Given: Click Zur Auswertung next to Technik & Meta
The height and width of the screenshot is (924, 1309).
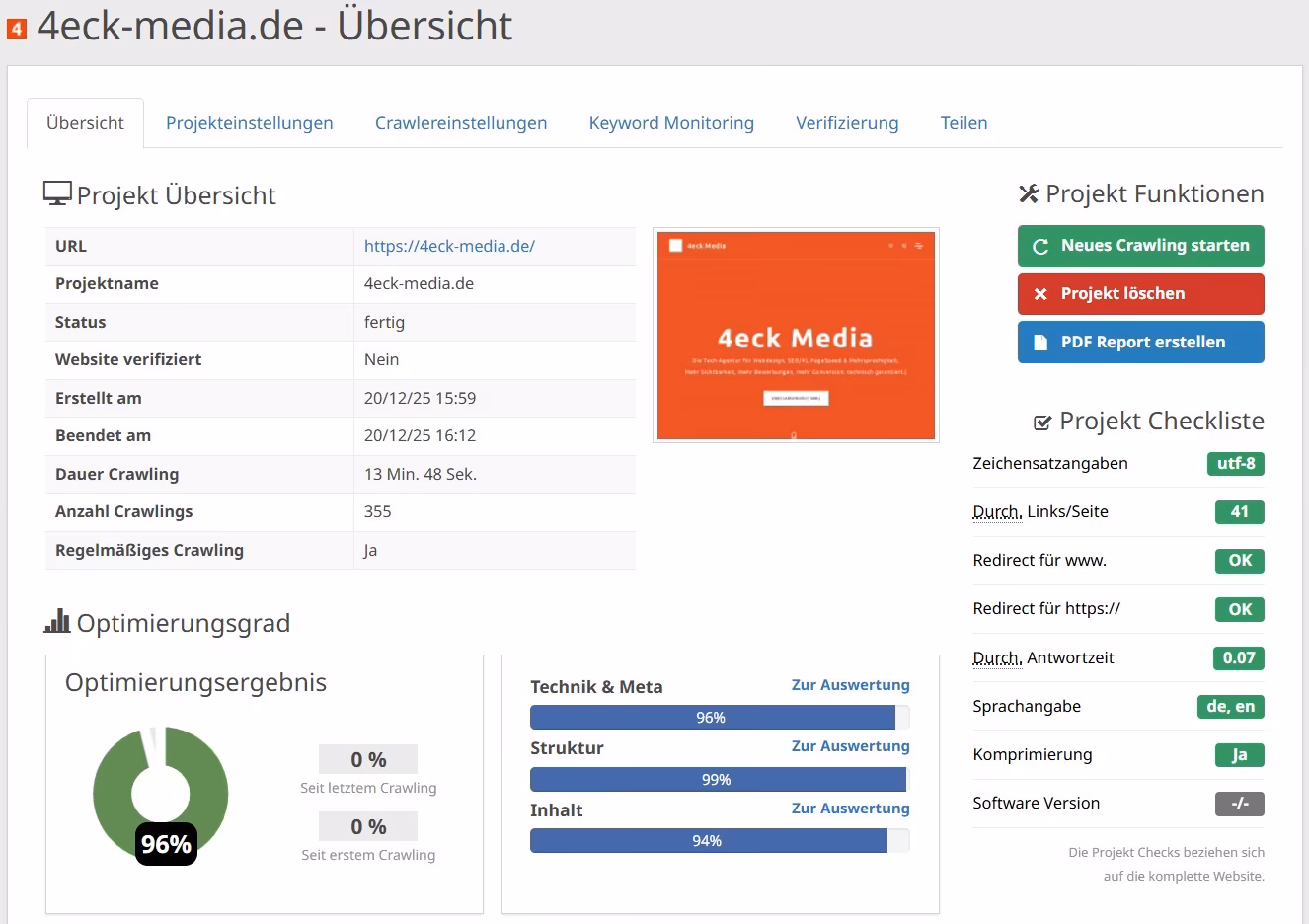Looking at the screenshot, I should pyautogui.click(x=850, y=684).
